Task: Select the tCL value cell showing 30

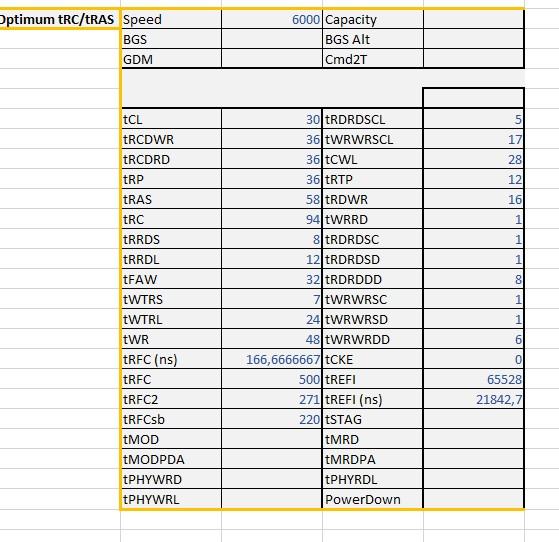Action: 272,119
